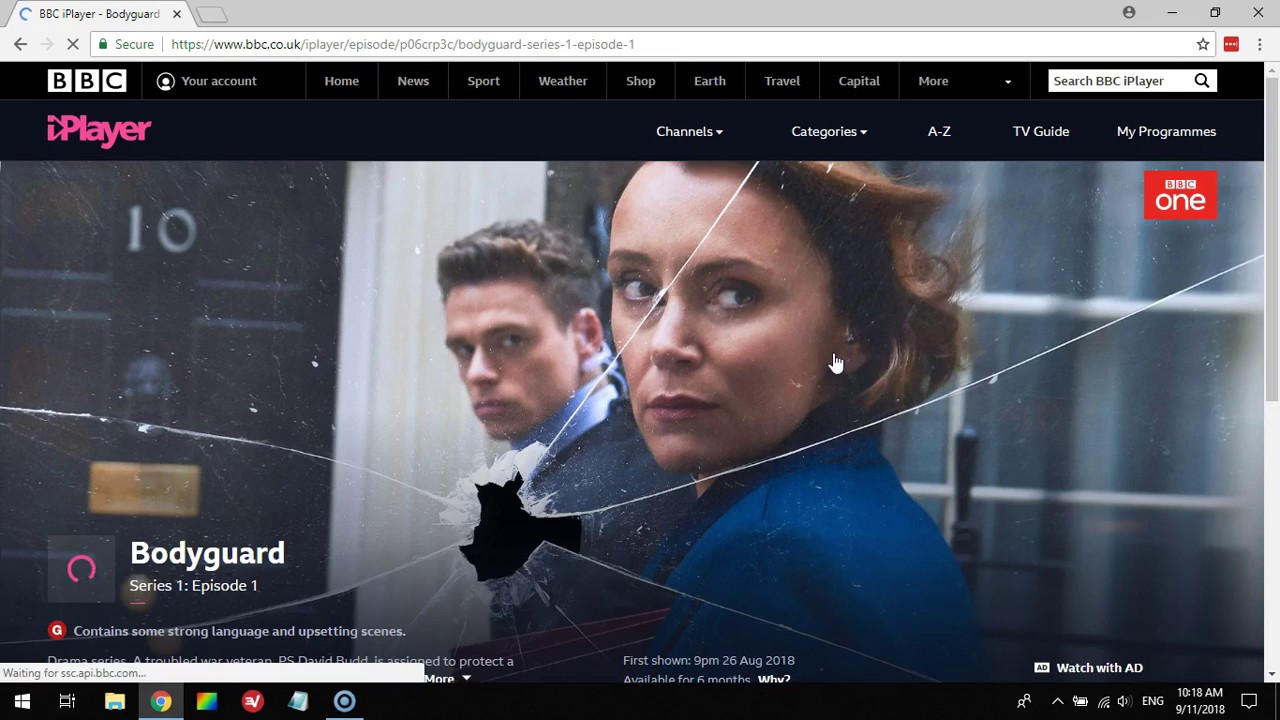1280x720 pixels.
Task: Open the Earth section
Action: (x=710, y=81)
